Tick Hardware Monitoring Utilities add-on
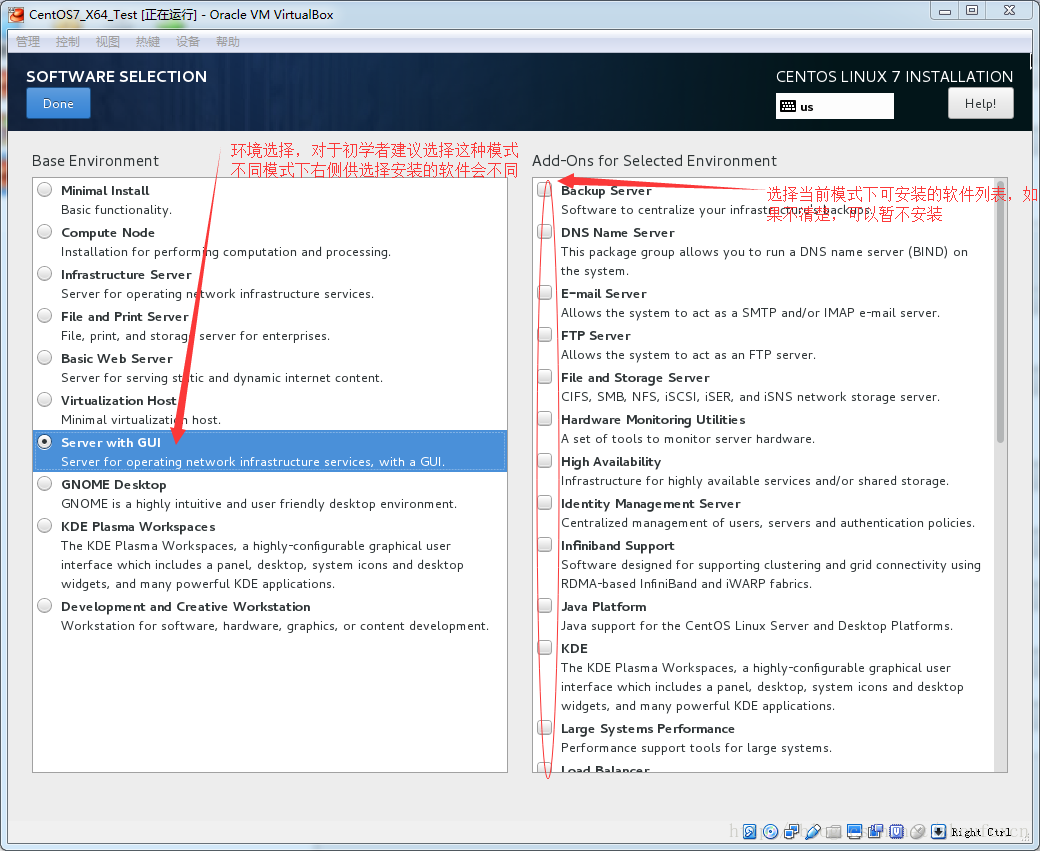 [x=545, y=419]
